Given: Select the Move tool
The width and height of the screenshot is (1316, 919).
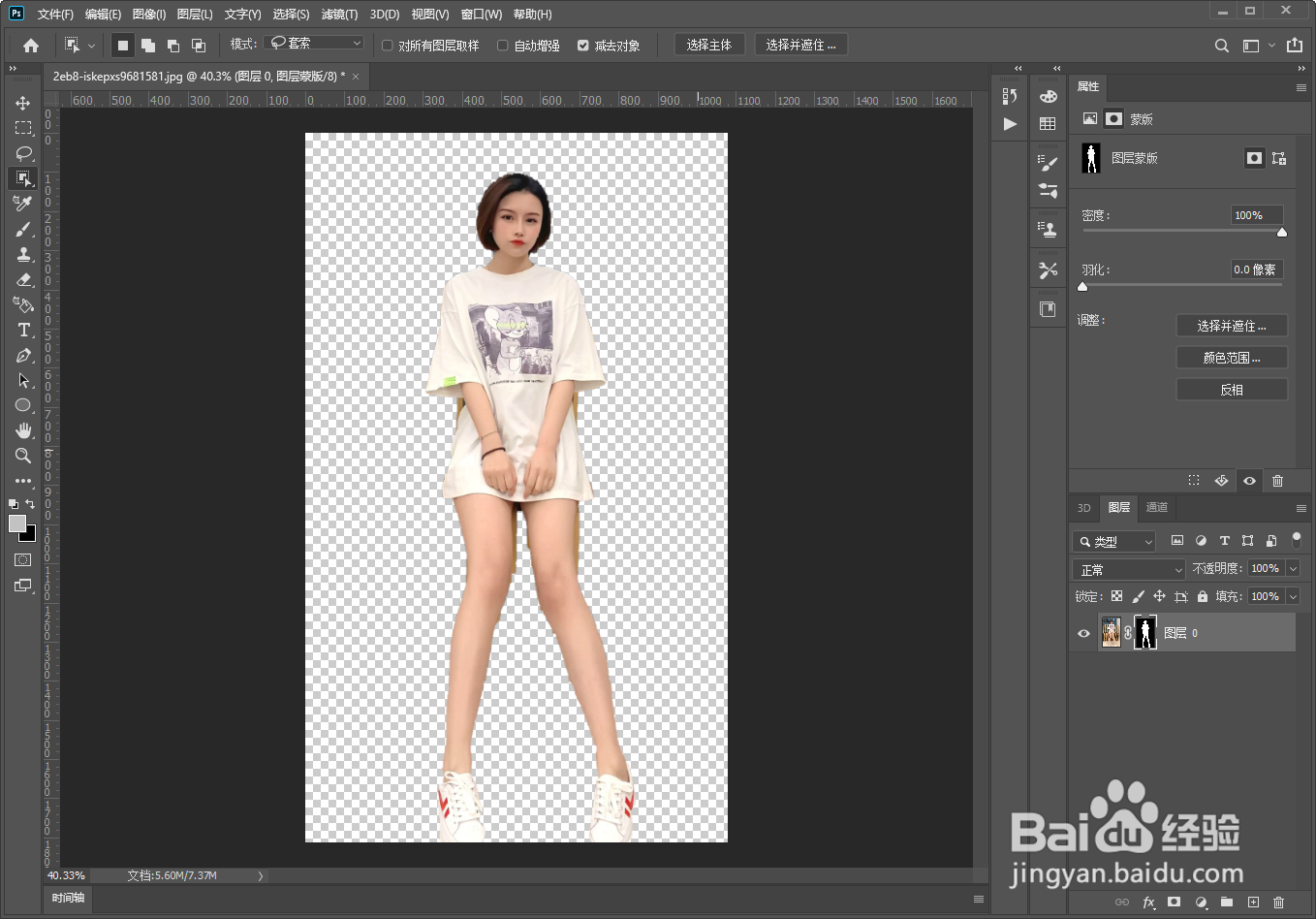Looking at the screenshot, I should click(x=23, y=103).
